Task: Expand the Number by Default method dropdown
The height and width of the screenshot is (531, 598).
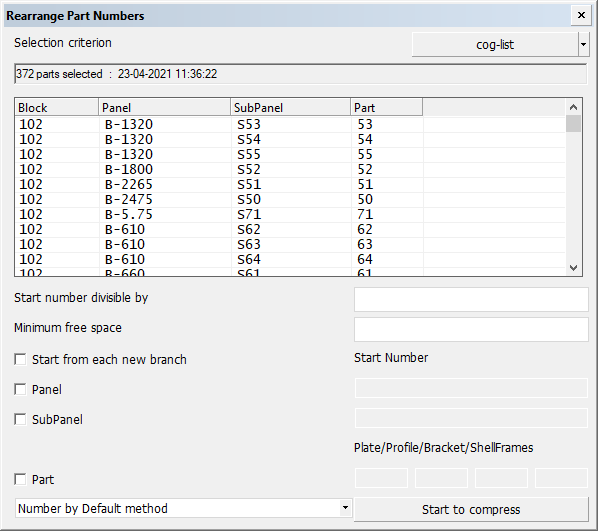Action: 345,508
